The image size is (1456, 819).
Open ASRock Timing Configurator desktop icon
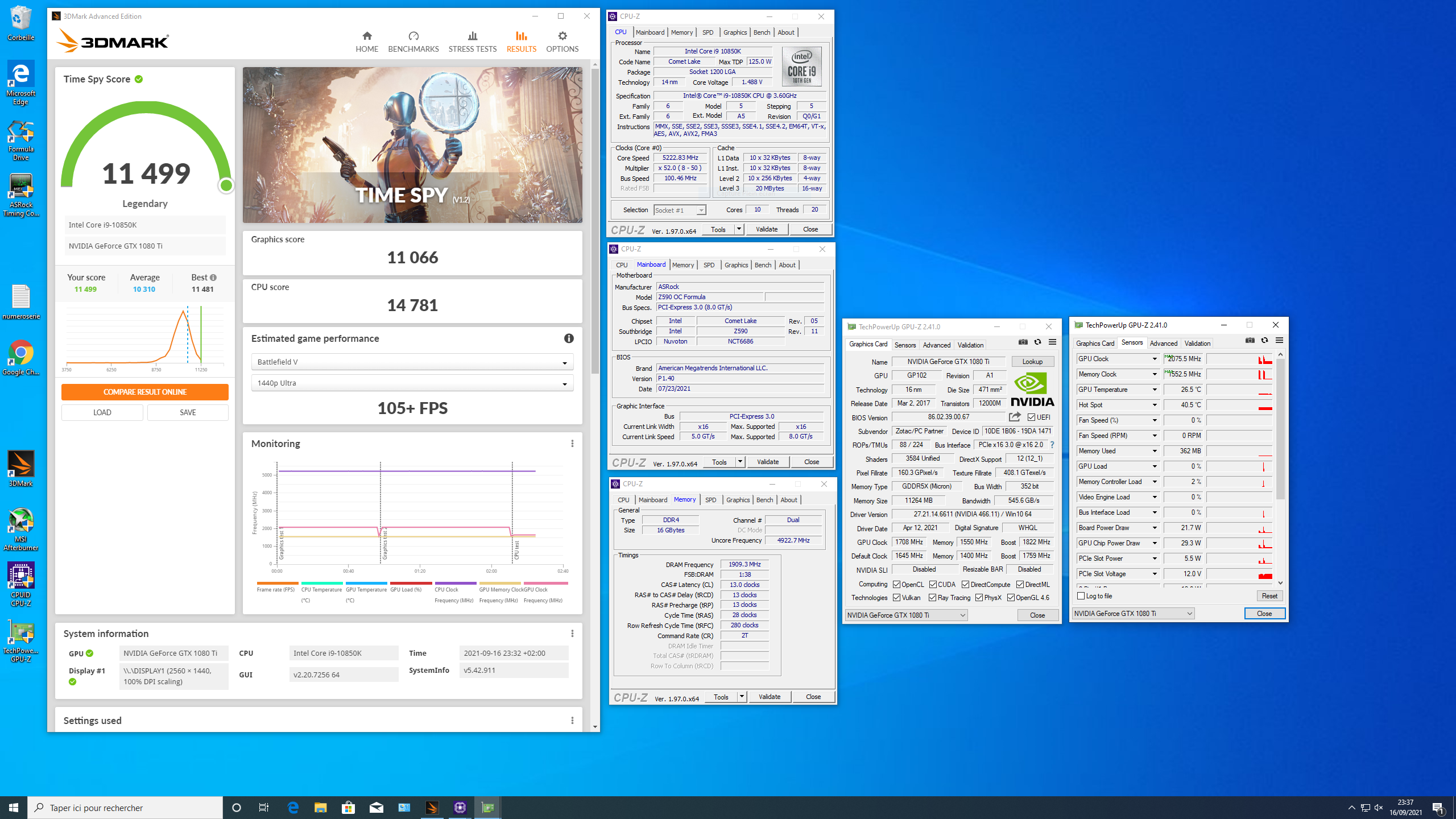tap(21, 195)
